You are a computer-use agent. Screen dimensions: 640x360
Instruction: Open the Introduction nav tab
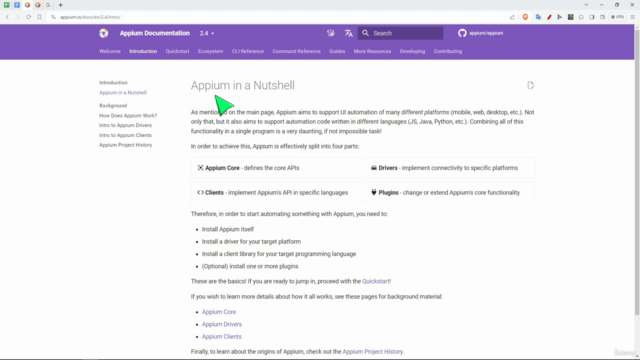coord(143,51)
